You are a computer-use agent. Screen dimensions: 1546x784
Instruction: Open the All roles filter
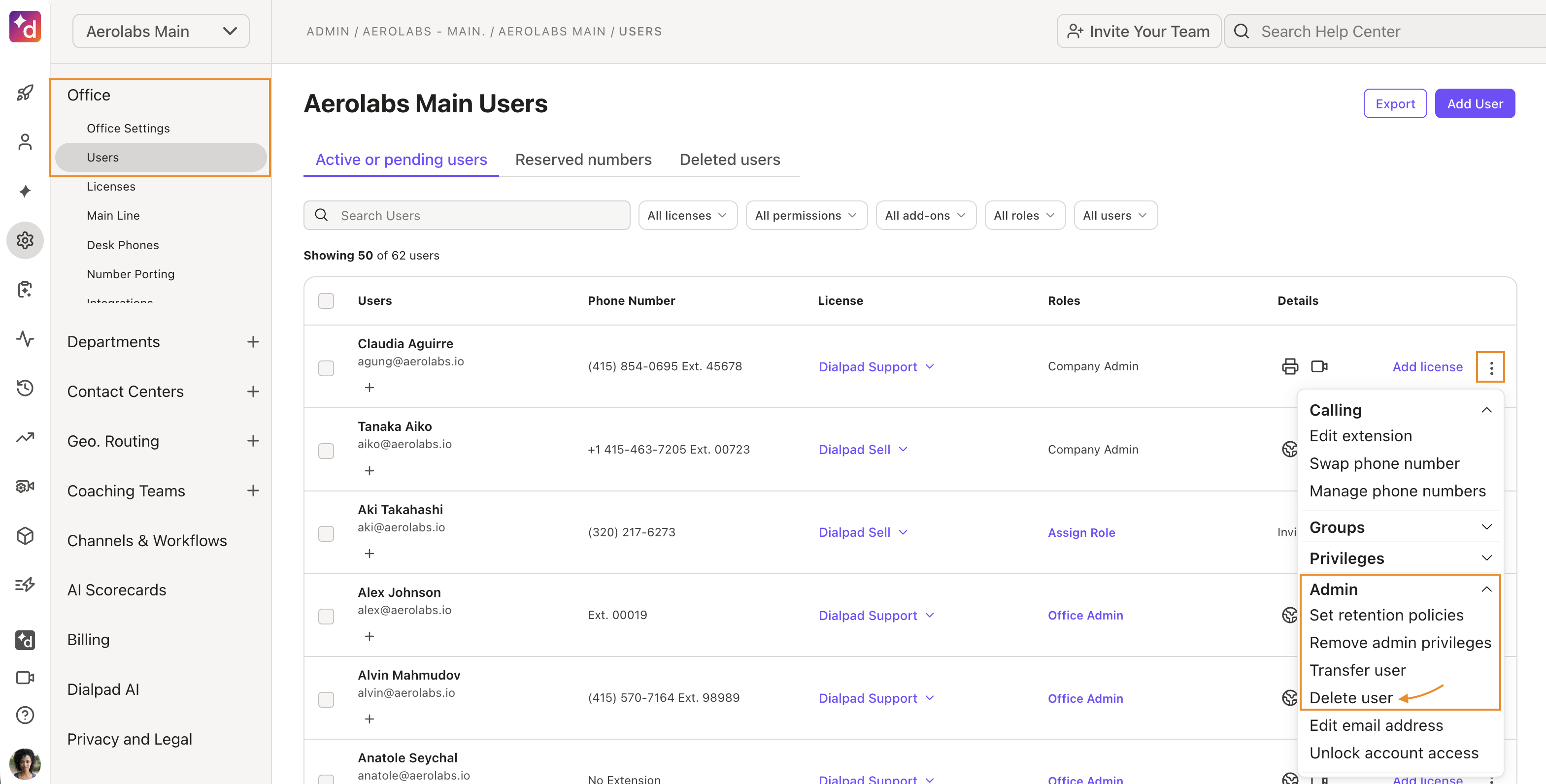[x=1025, y=215]
